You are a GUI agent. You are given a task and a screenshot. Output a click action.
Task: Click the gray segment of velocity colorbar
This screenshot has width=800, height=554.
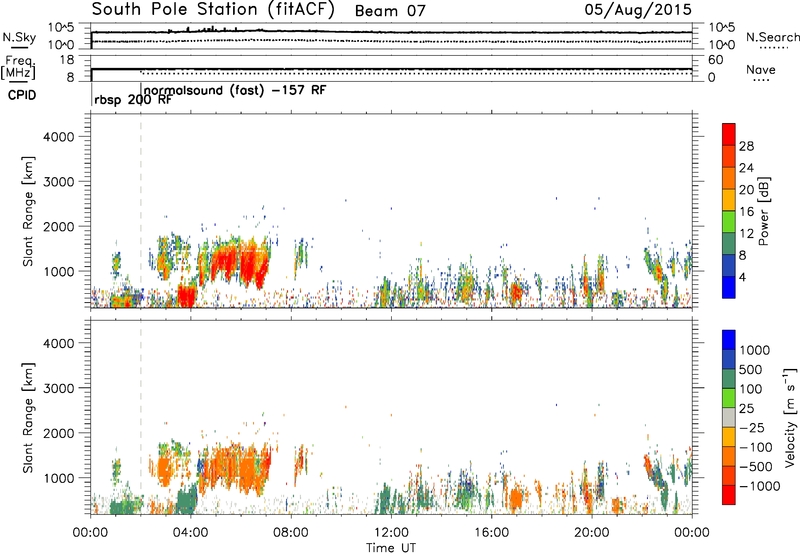coord(729,417)
